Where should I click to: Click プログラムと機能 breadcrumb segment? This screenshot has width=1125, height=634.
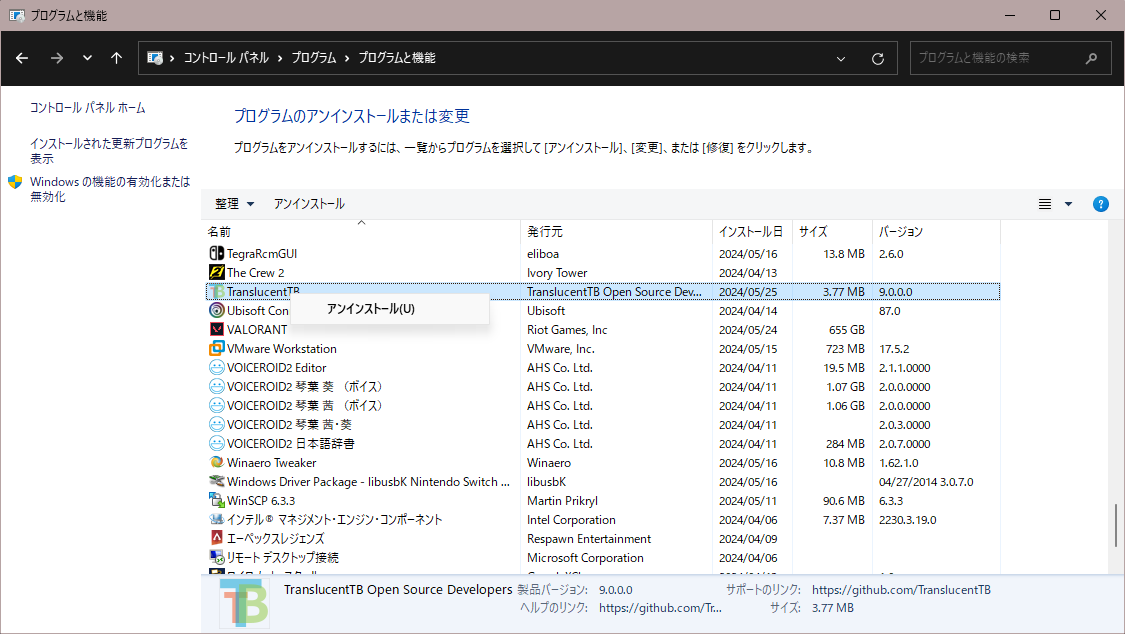point(397,58)
